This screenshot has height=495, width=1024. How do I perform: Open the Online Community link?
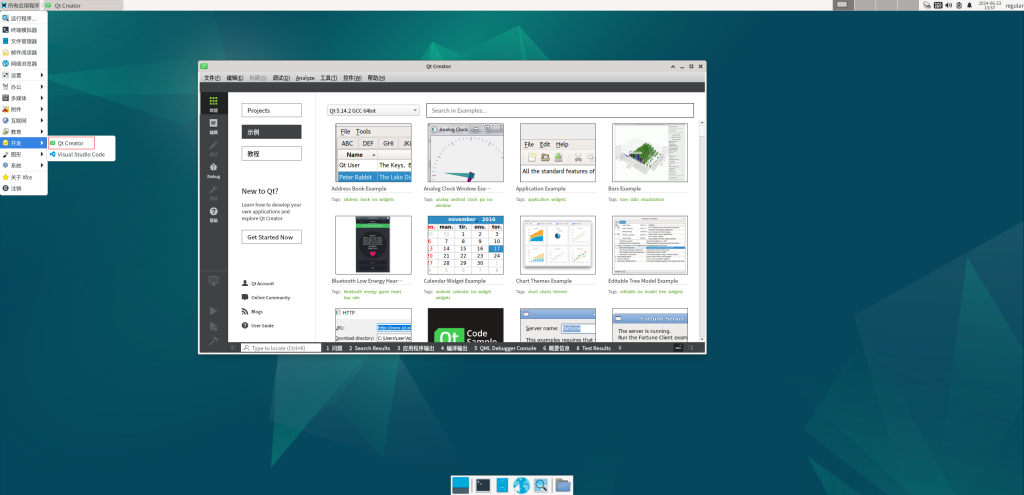point(270,298)
